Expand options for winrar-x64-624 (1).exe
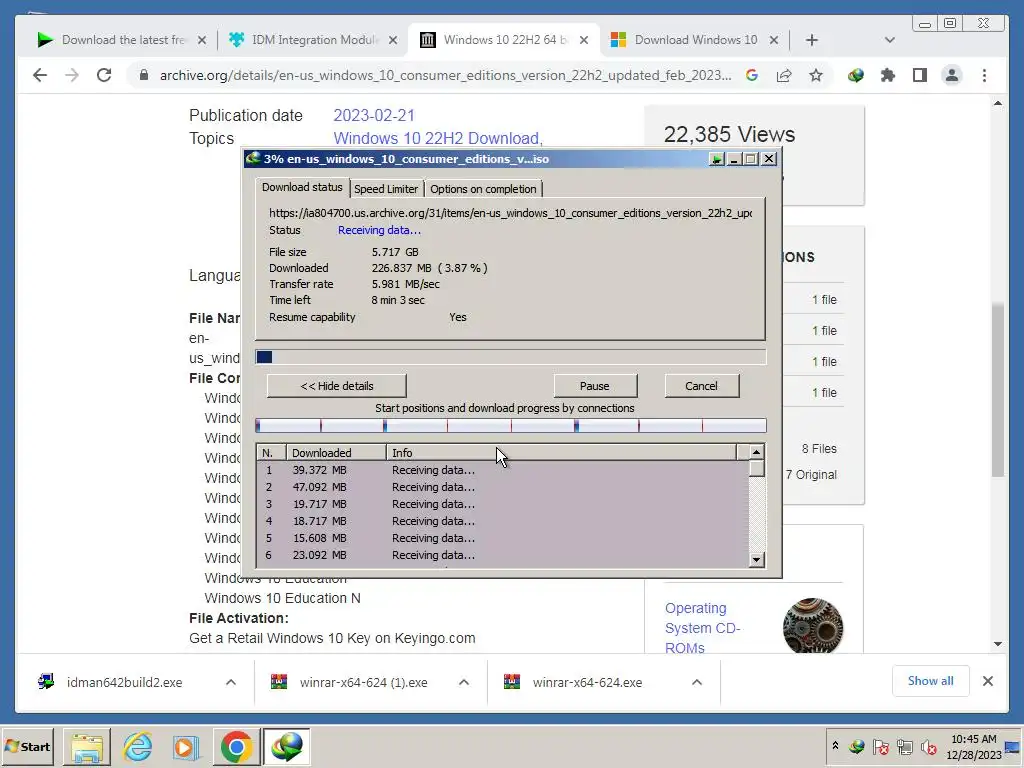Screen dimensions: 1024x768 click(x=464, y=682)
